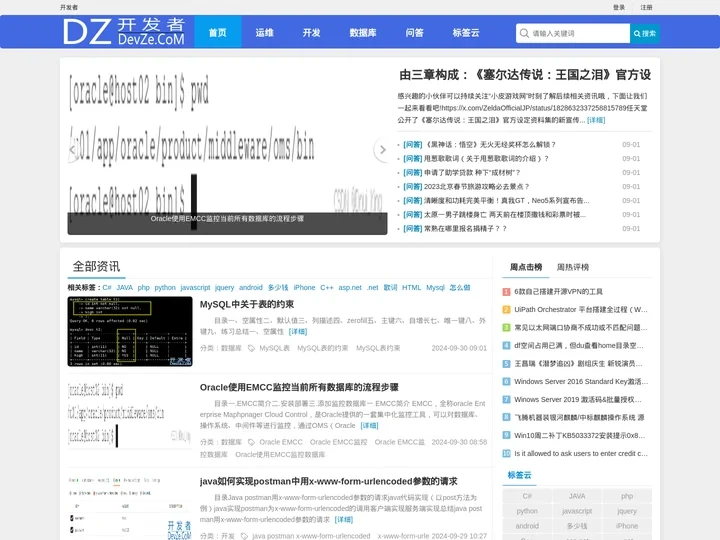Screen dimensions: 720x540
Task: Go to previous carousel slide arrow
Action: coord(73,150)
